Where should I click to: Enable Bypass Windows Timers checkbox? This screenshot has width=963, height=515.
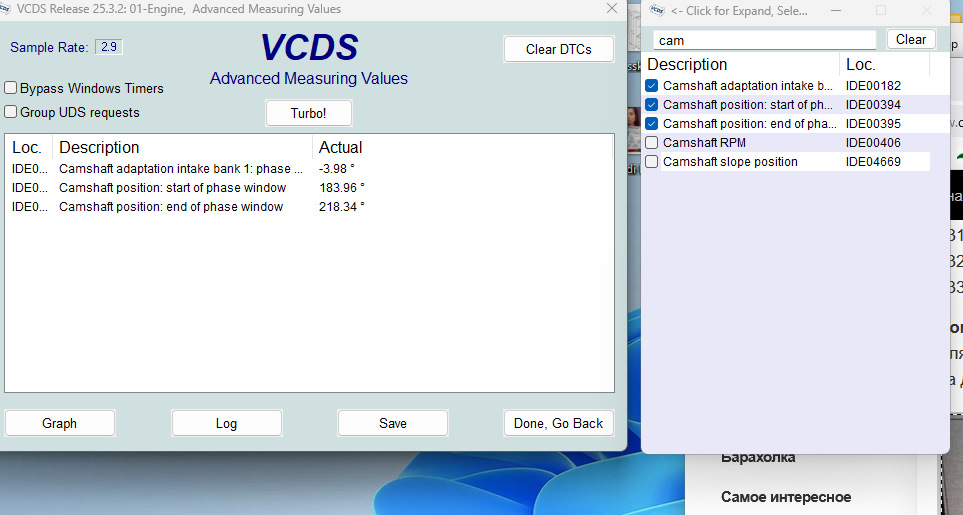coord(12,88)
